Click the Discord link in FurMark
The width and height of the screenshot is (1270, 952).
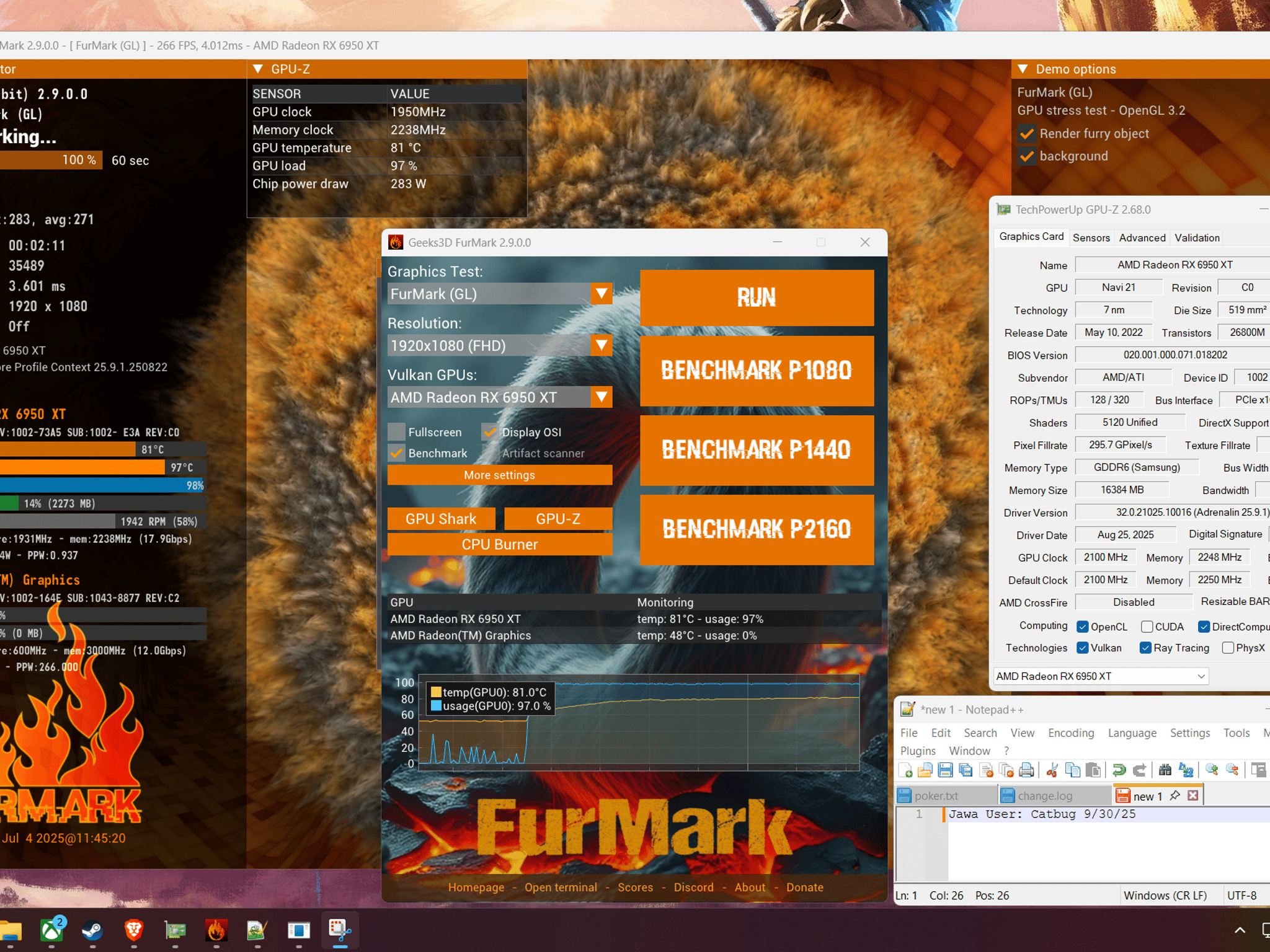pos(694,888)
